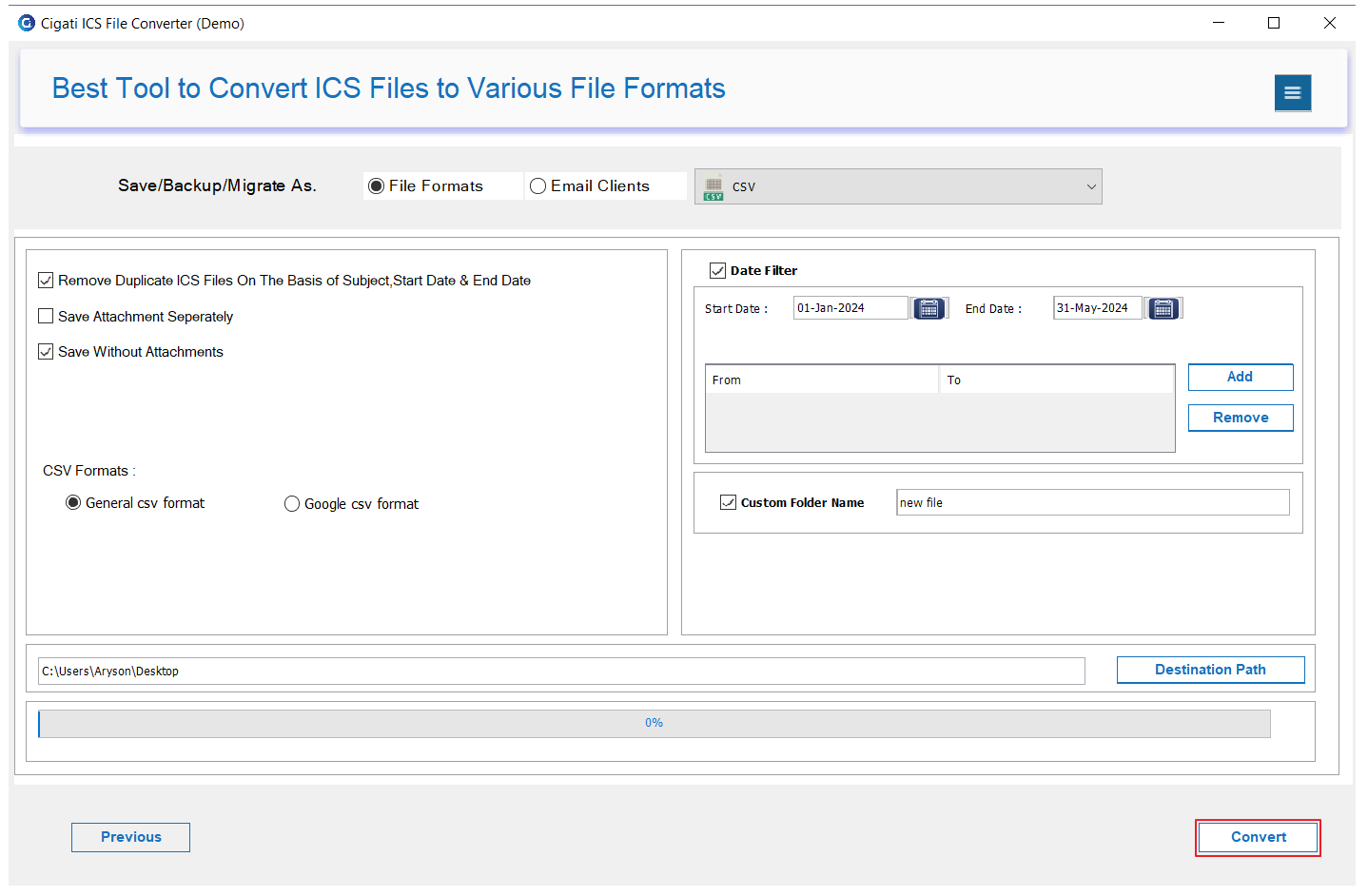Screen dimensions: 1368x896
Task: Open the Start Date calendar picker
Action: 928,308
